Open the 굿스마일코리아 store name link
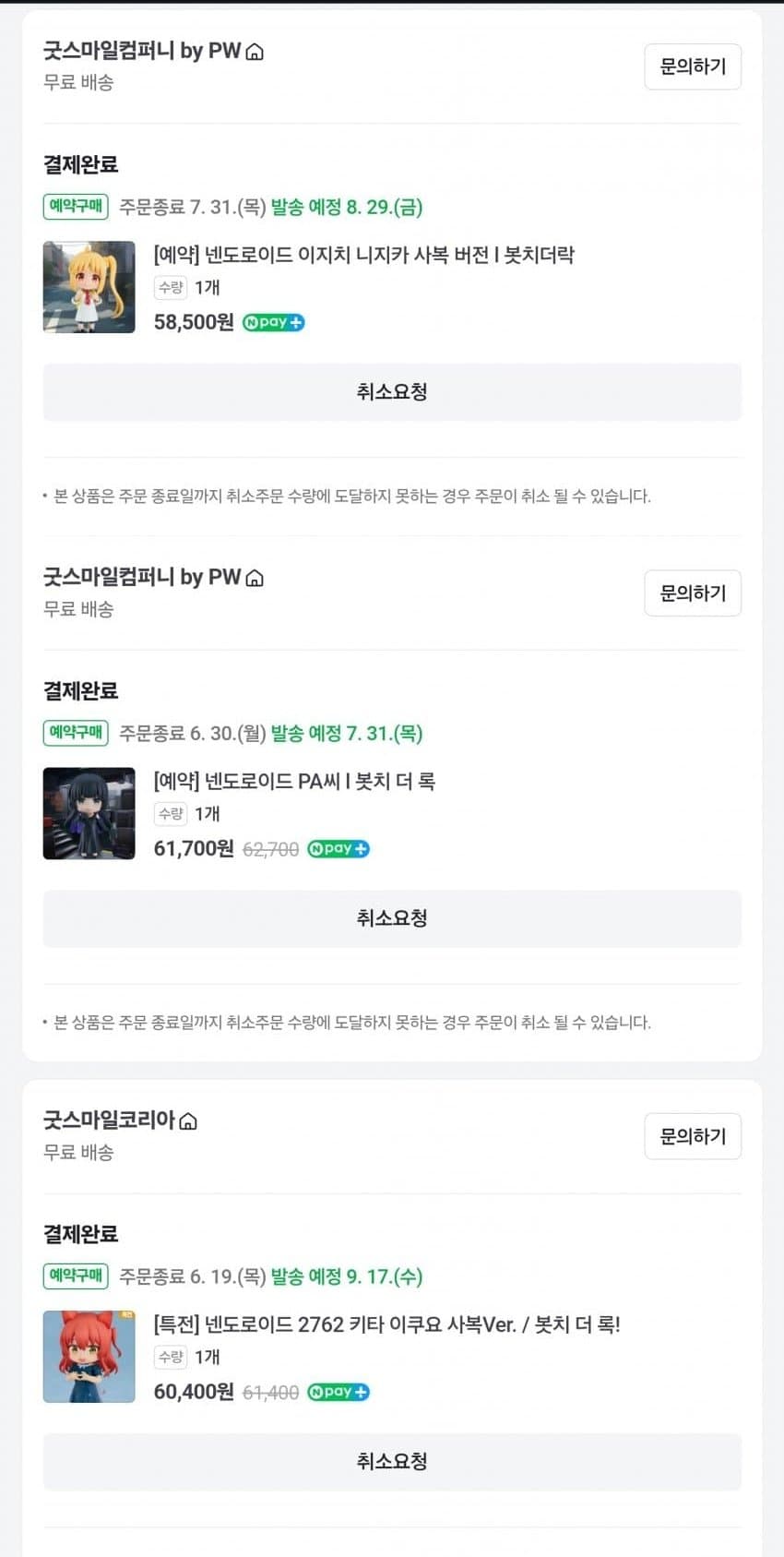 [x=109, y=1120]
